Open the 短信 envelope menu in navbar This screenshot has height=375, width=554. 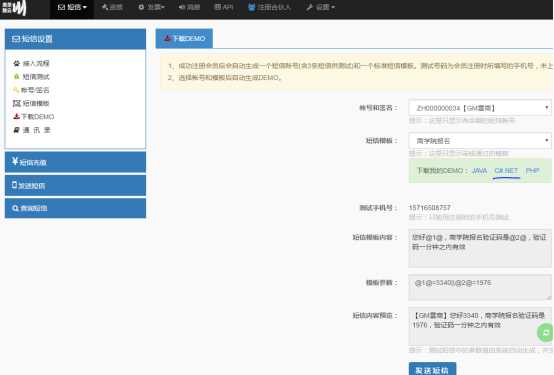[72, 7]
